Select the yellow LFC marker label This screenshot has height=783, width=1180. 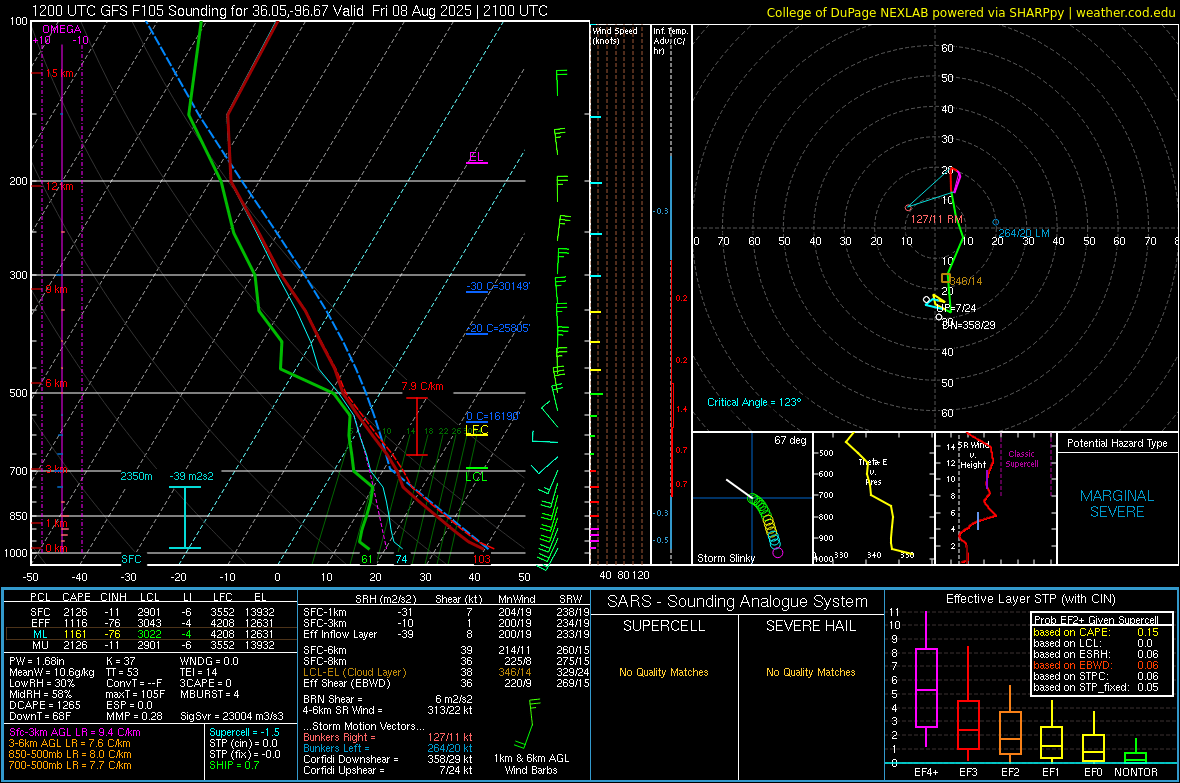click(476, 430)
